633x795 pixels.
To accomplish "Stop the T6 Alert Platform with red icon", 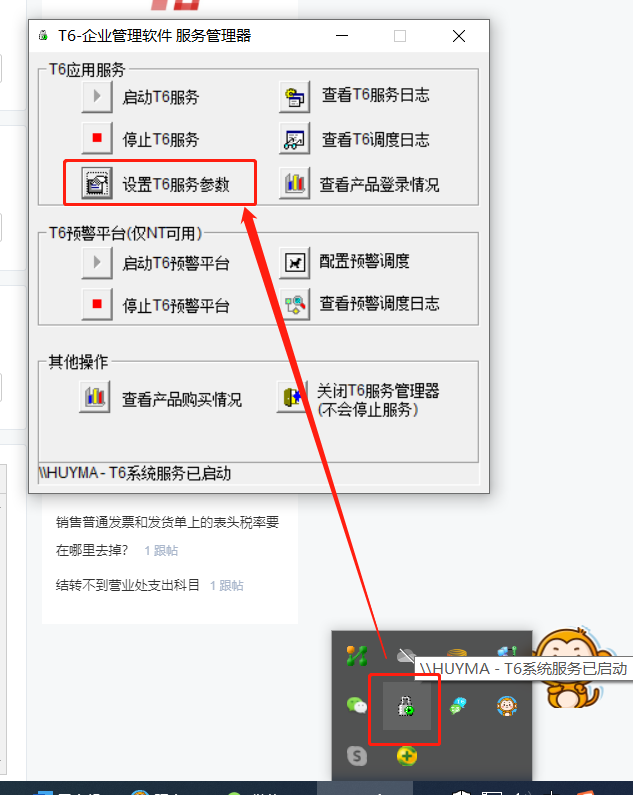I will tap(97, 304).
